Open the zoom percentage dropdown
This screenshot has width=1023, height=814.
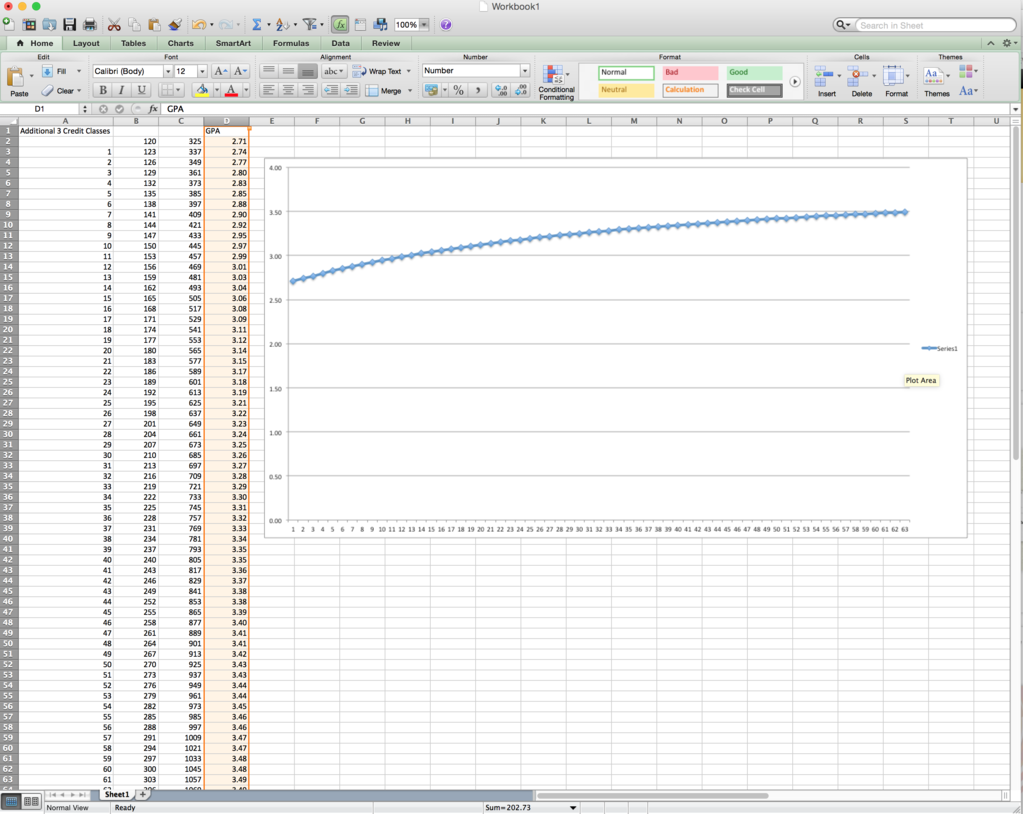point(424,25)
